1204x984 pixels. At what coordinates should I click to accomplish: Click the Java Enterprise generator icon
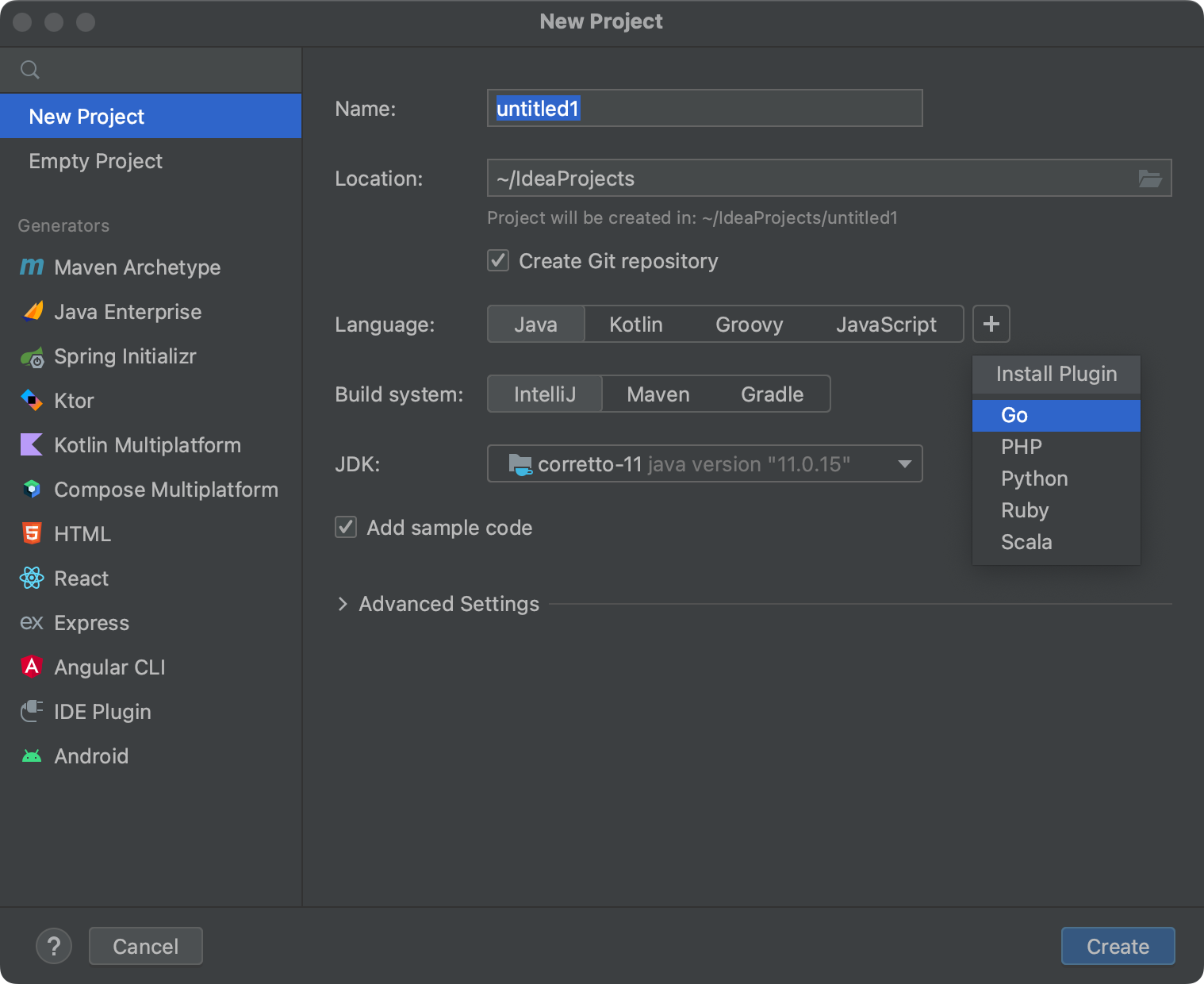31,312
